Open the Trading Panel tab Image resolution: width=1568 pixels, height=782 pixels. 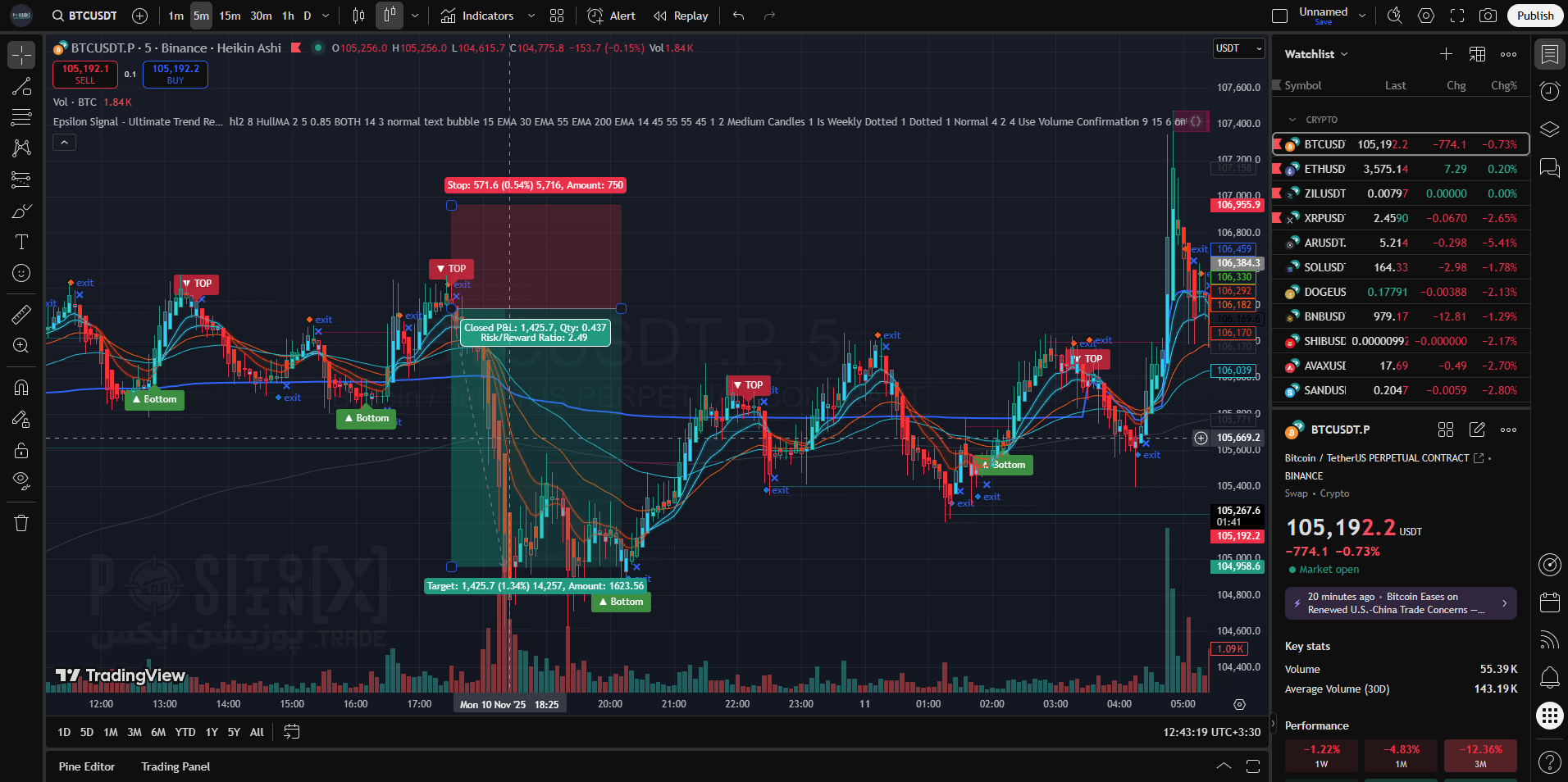(175, 766)
